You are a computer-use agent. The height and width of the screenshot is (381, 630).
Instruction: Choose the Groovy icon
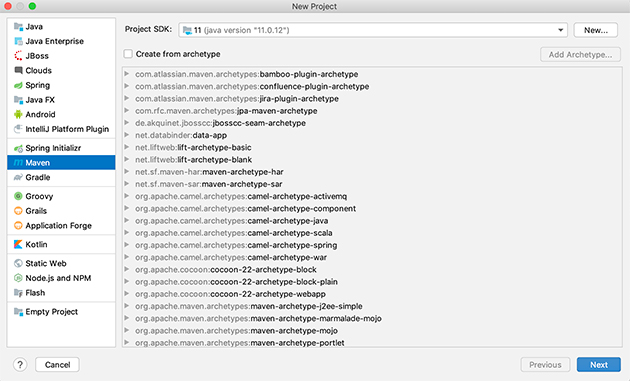coord(18,196)
